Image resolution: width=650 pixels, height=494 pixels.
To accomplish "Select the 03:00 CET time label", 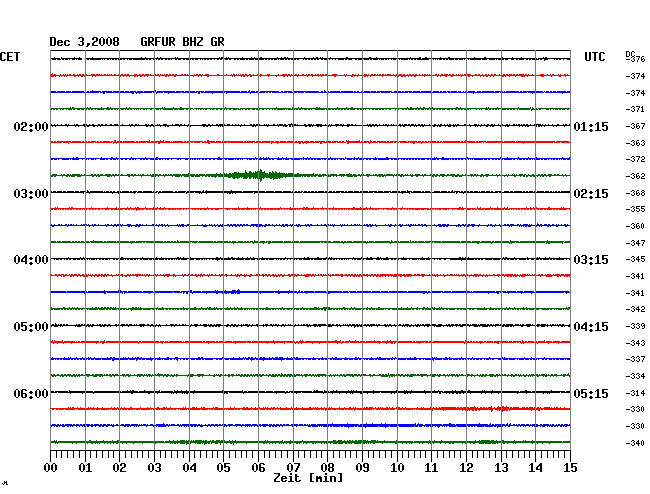I will click(31, 194).
